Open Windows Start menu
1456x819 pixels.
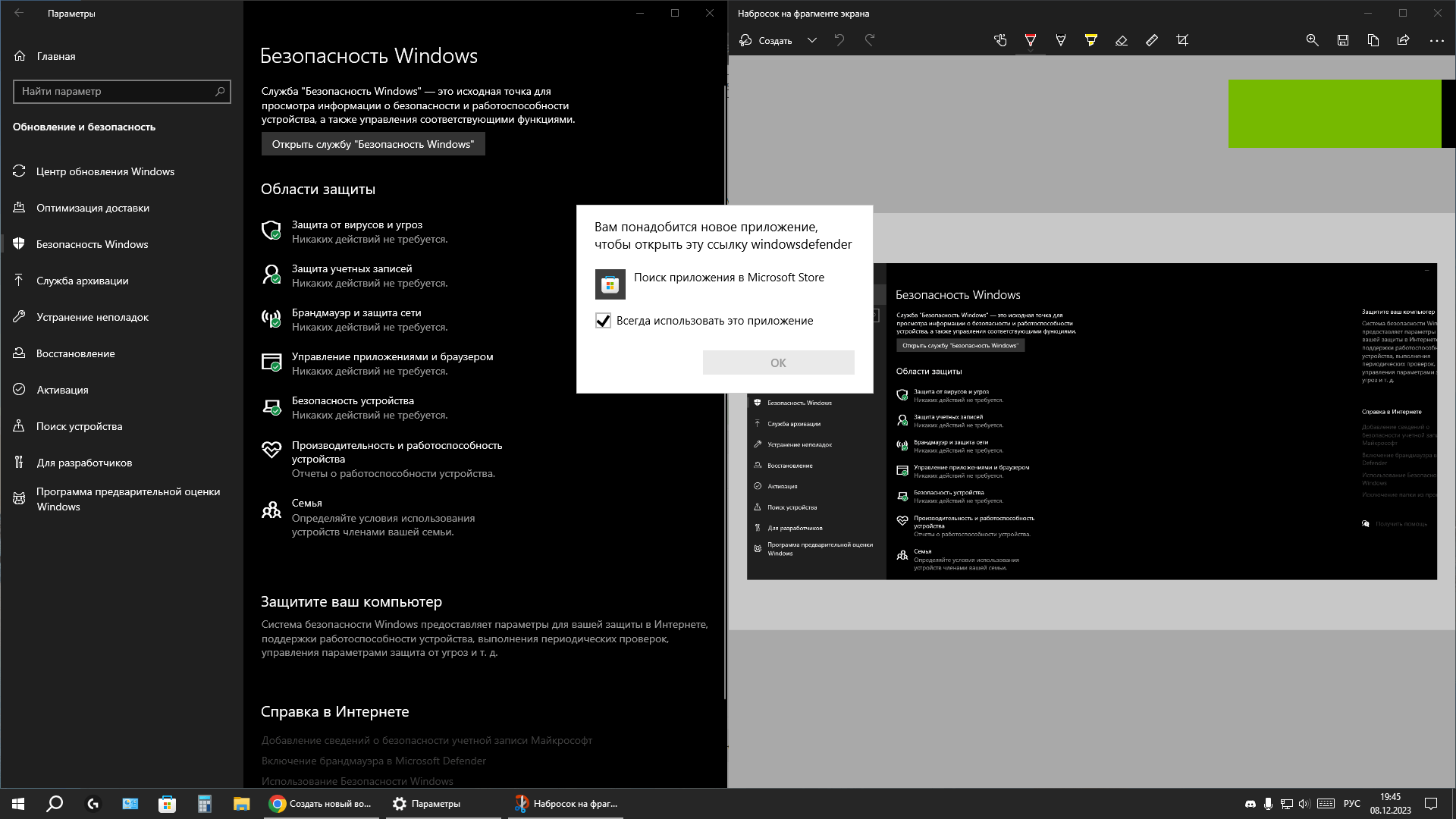point(18,804)
